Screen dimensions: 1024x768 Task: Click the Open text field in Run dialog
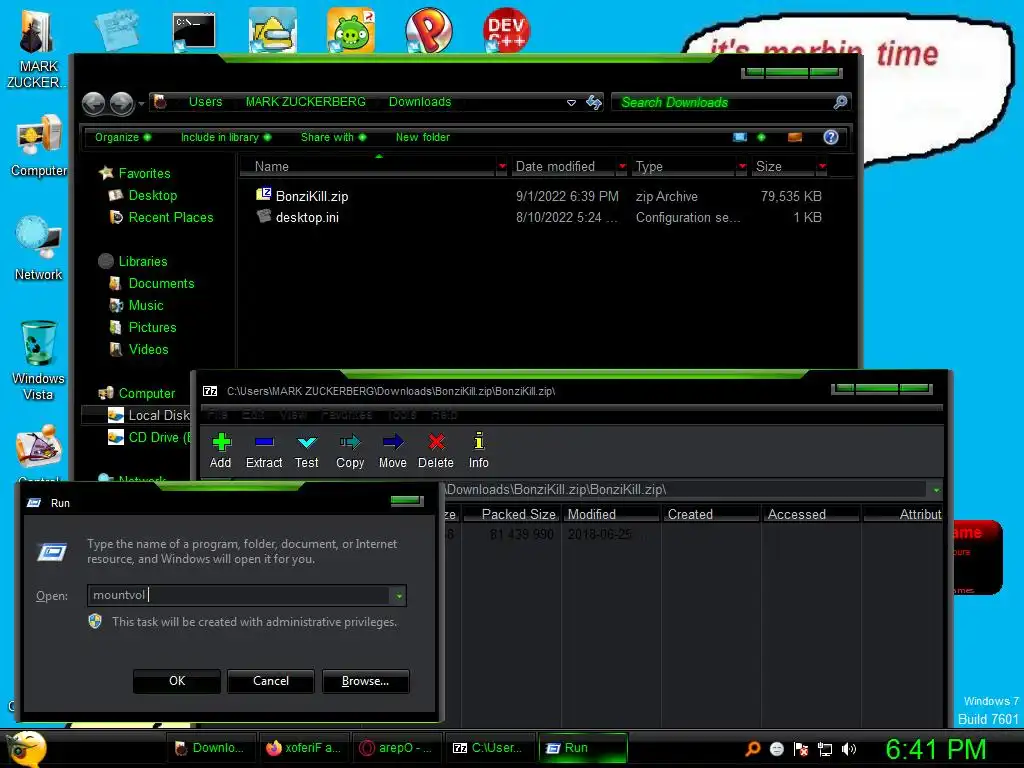pyautogui.click(x=239, y=596)
